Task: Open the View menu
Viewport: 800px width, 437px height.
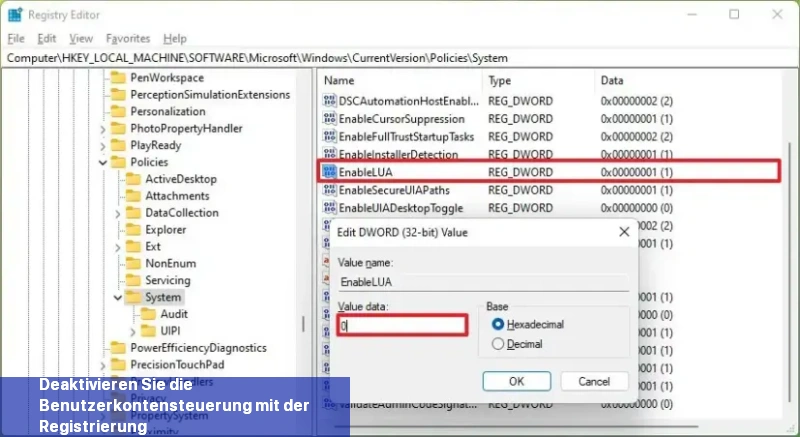Action: [81, 39]
